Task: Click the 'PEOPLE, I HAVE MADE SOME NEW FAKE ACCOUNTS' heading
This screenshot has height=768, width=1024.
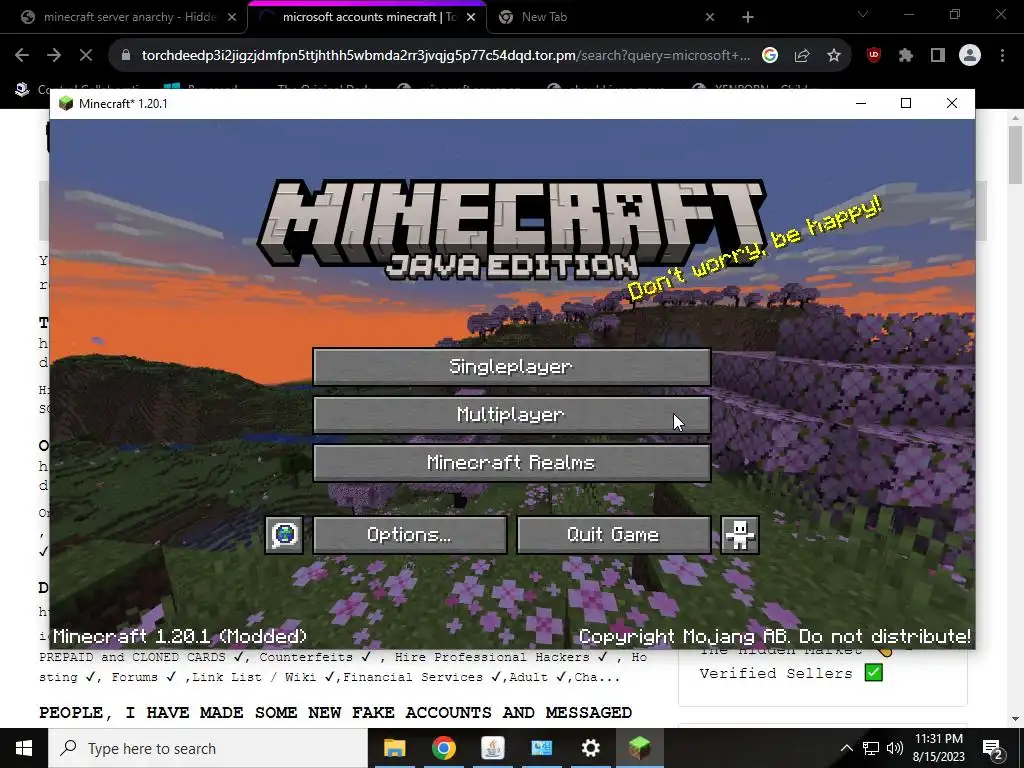Action: tap(335, 712)
